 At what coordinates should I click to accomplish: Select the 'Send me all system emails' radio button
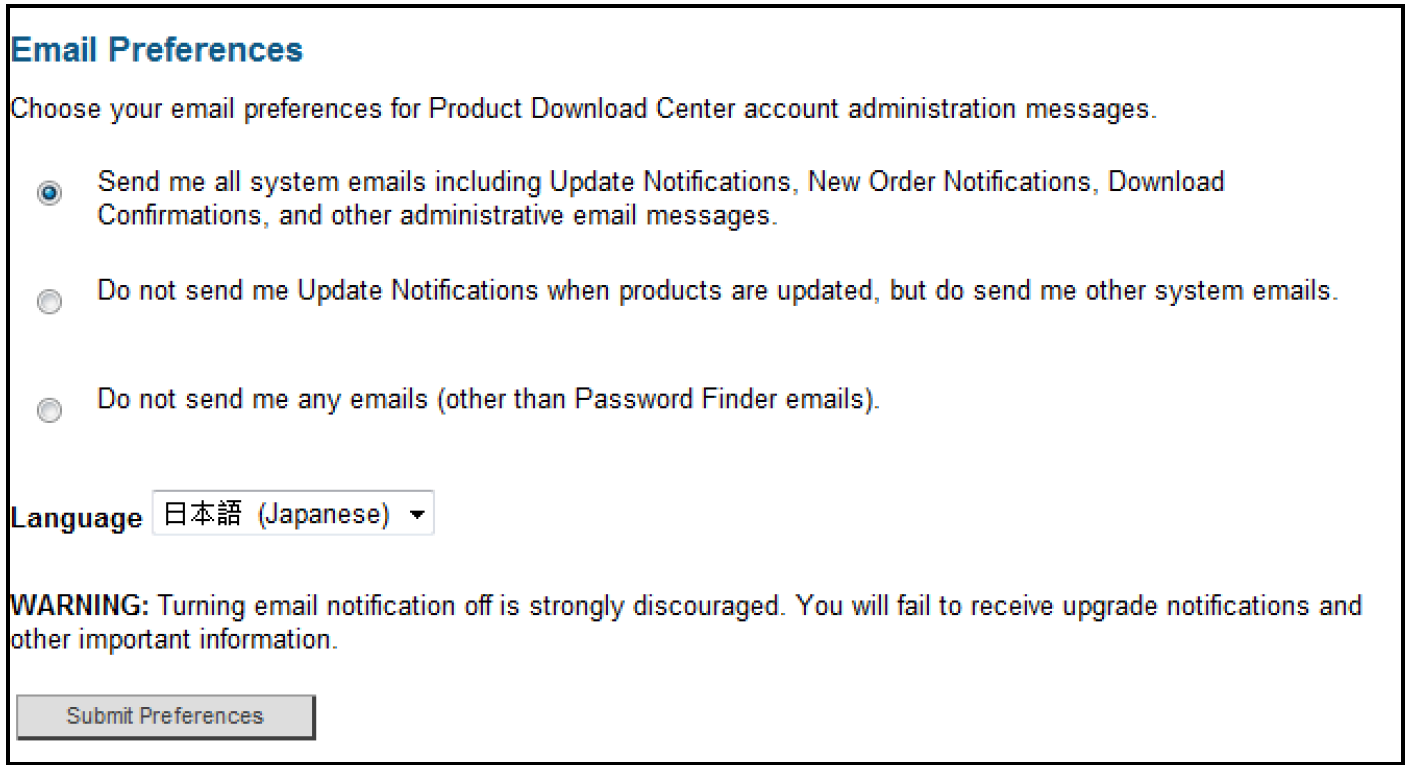coord(49,193)
